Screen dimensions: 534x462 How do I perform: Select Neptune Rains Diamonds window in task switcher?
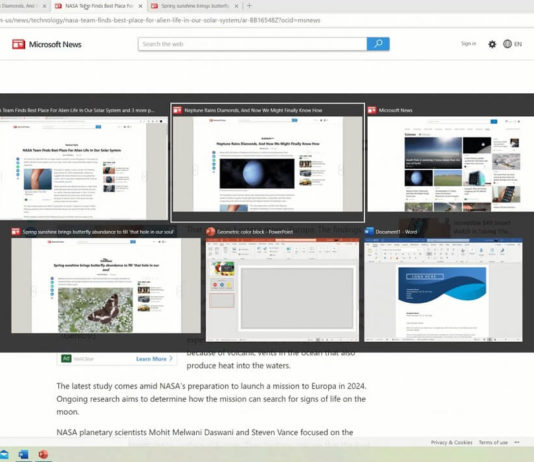tap(268, 163)
